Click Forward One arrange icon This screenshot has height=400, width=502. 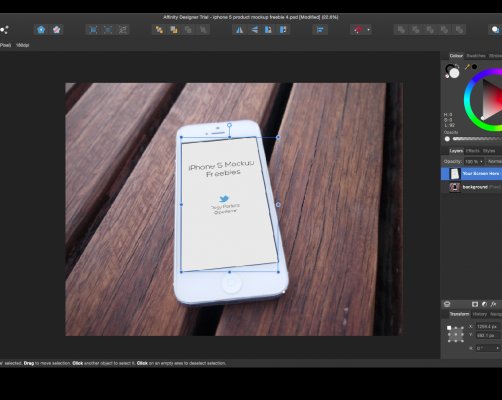pos(188,30)
